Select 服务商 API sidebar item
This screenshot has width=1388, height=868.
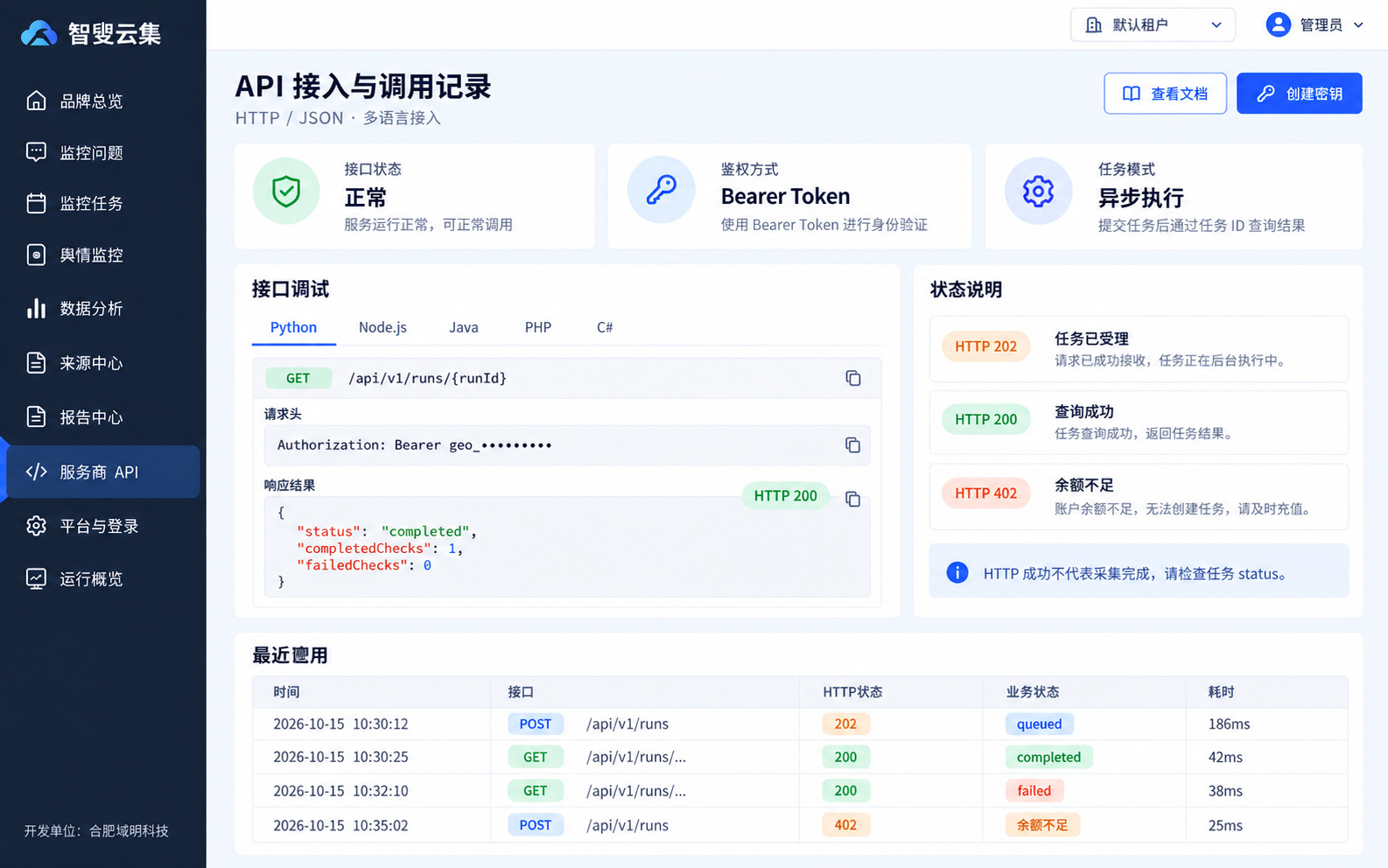coord(102,472)
